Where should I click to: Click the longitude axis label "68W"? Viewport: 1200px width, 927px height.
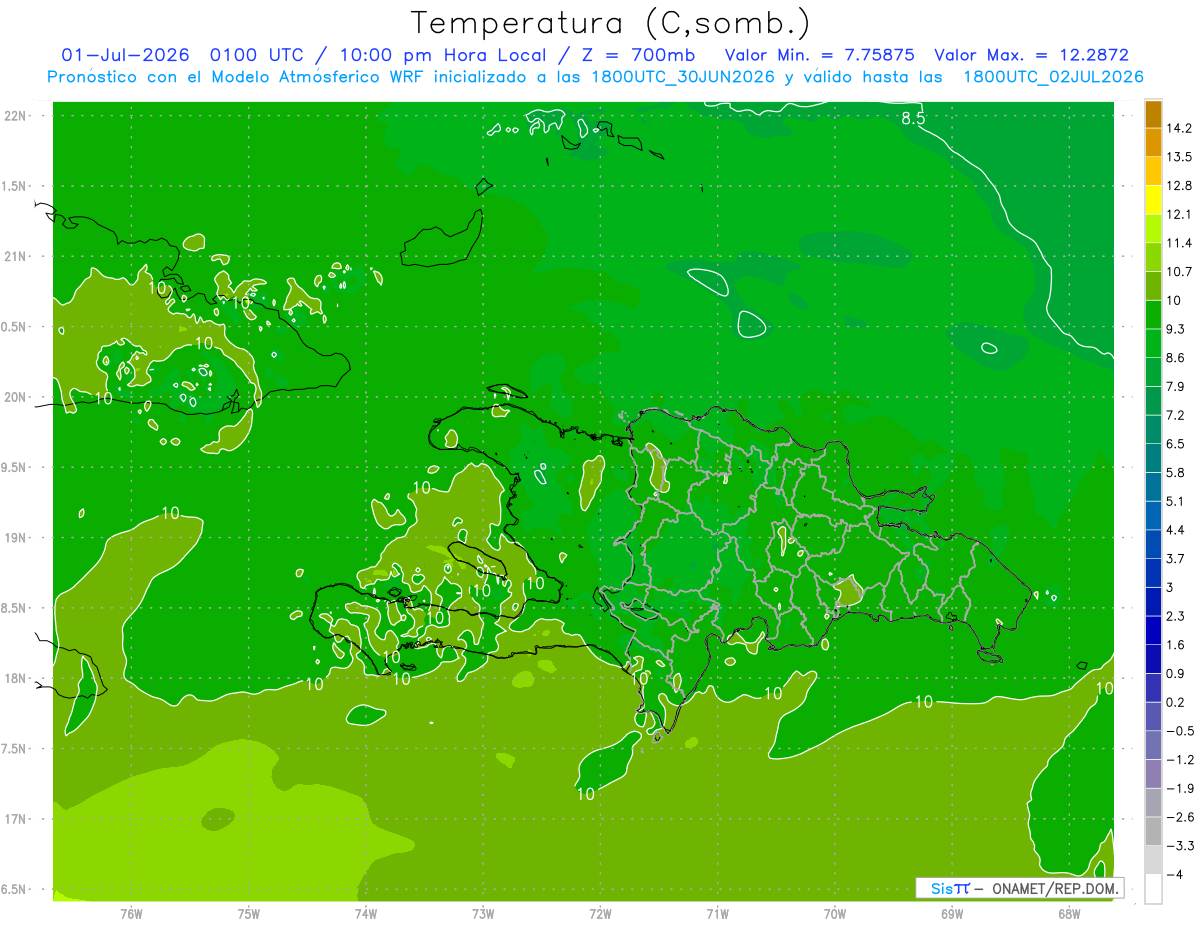(1069, 913)
